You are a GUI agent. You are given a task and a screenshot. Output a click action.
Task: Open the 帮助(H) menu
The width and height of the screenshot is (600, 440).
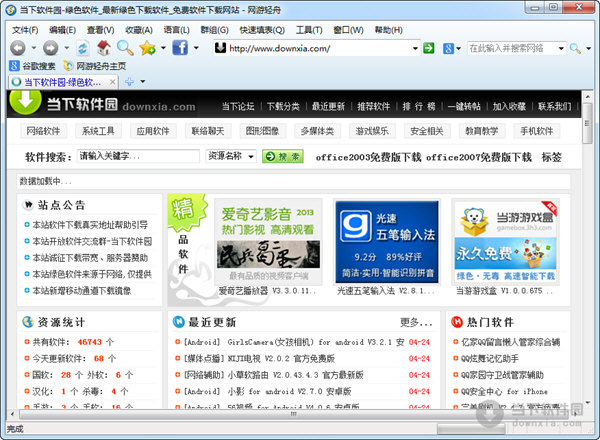[x=388, y=30]
